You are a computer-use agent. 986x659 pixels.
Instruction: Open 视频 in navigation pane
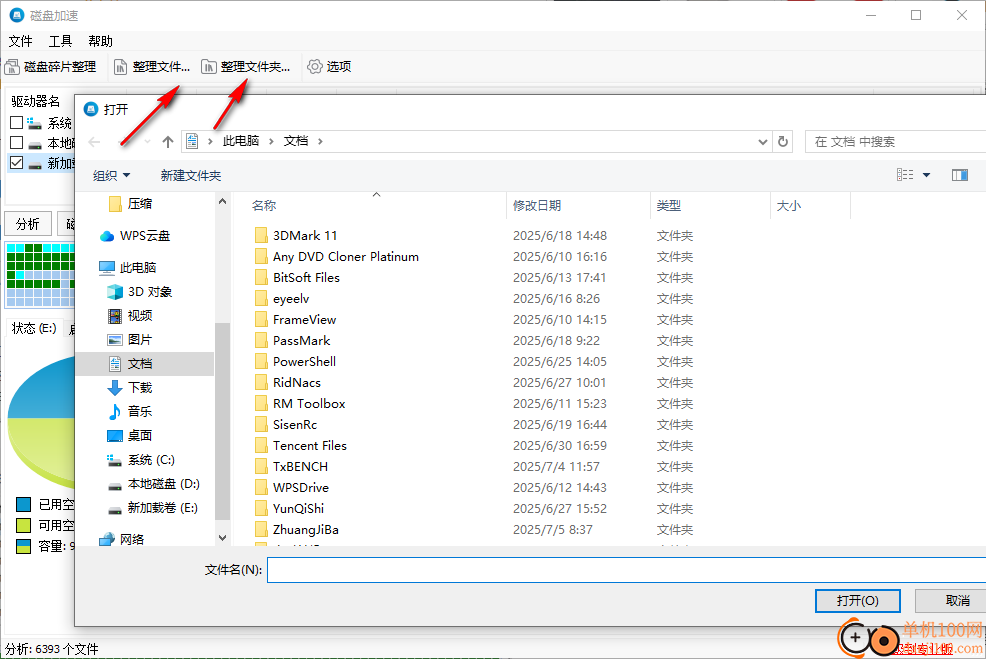(x=140, y=316)
